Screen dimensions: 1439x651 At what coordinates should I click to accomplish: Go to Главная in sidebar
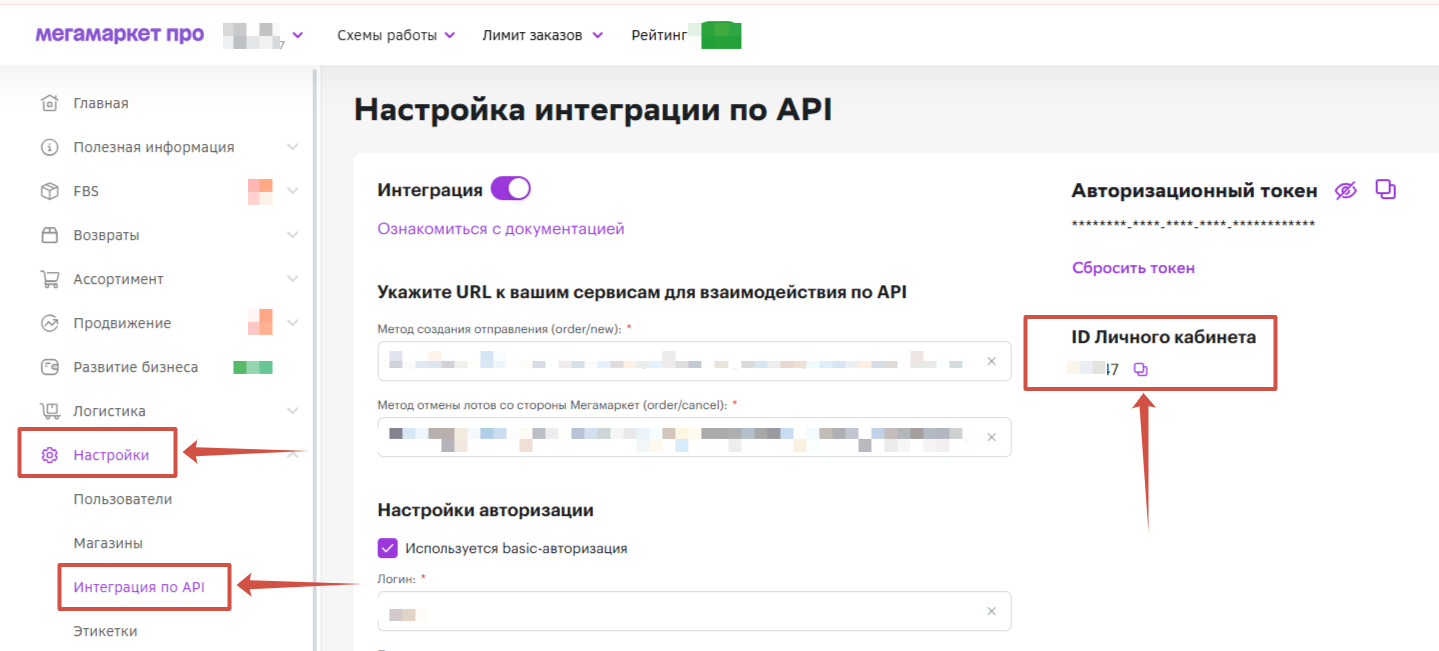(100, 103)
